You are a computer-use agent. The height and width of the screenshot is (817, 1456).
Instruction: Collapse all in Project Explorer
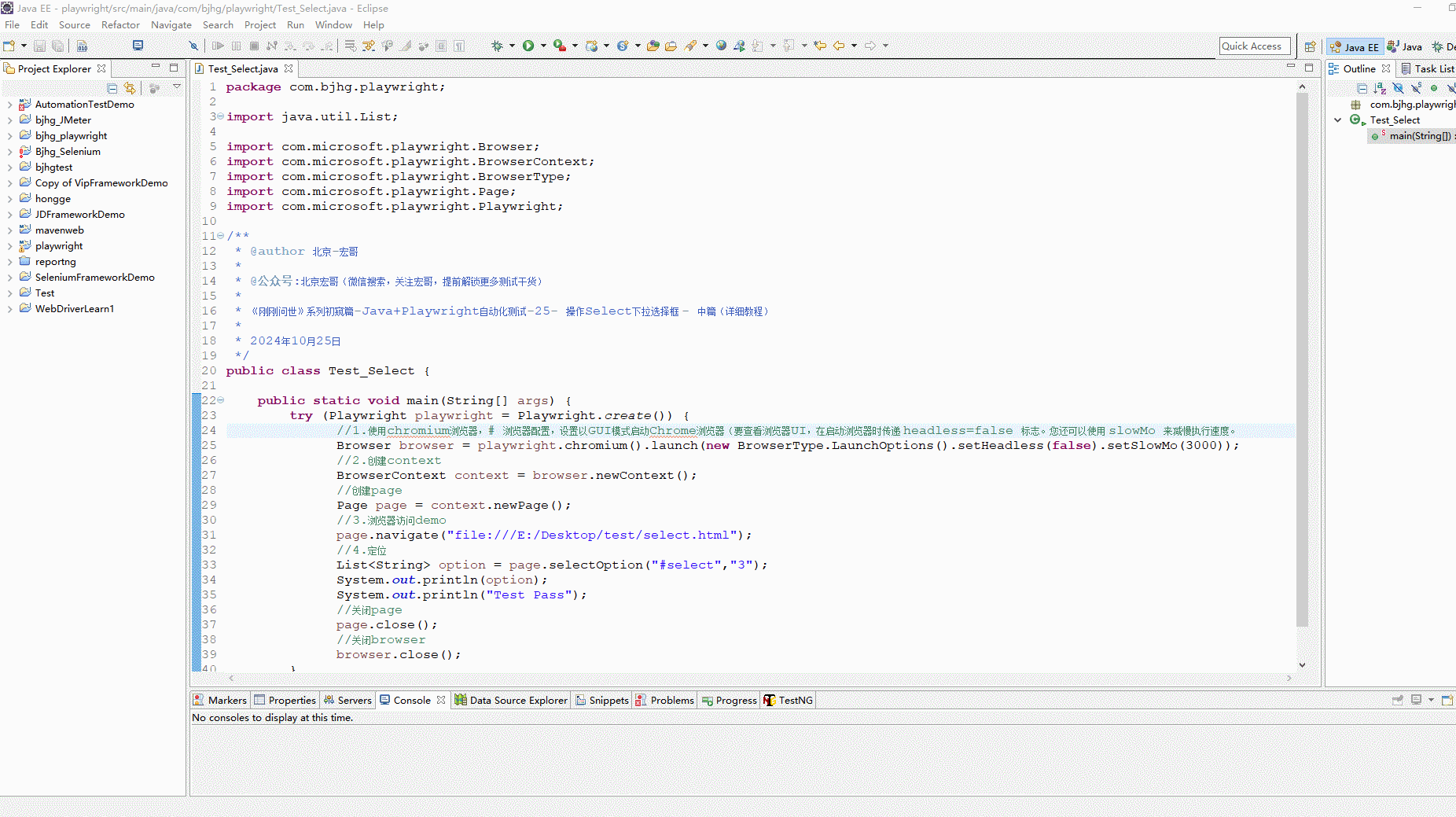tap(112, 88)
